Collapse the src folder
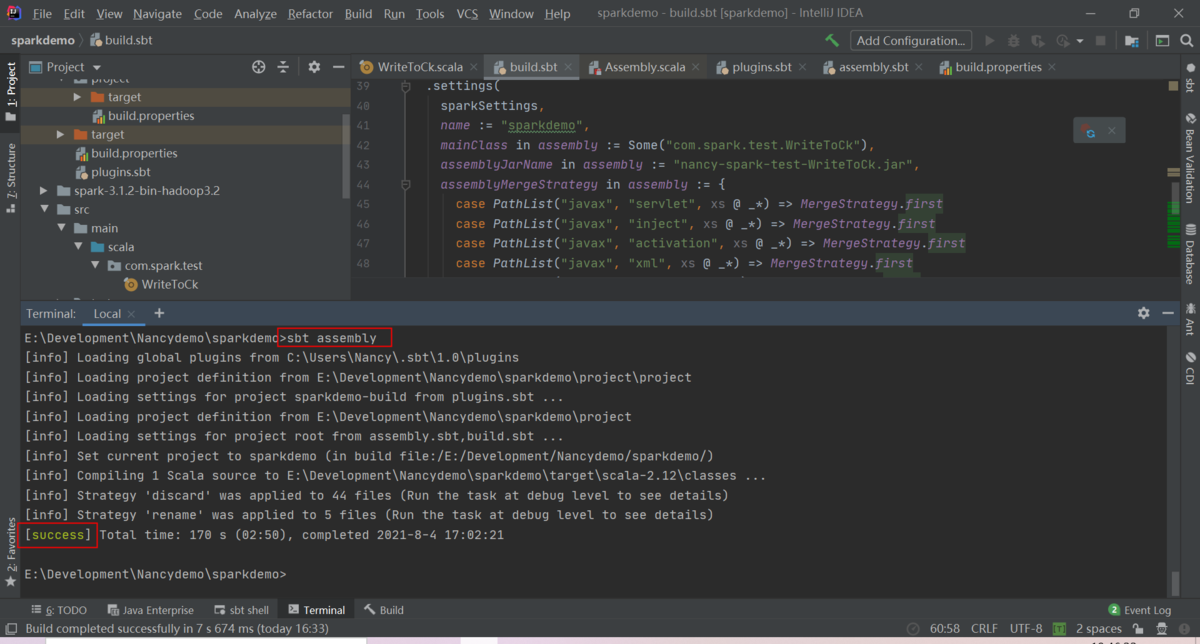 43,210
